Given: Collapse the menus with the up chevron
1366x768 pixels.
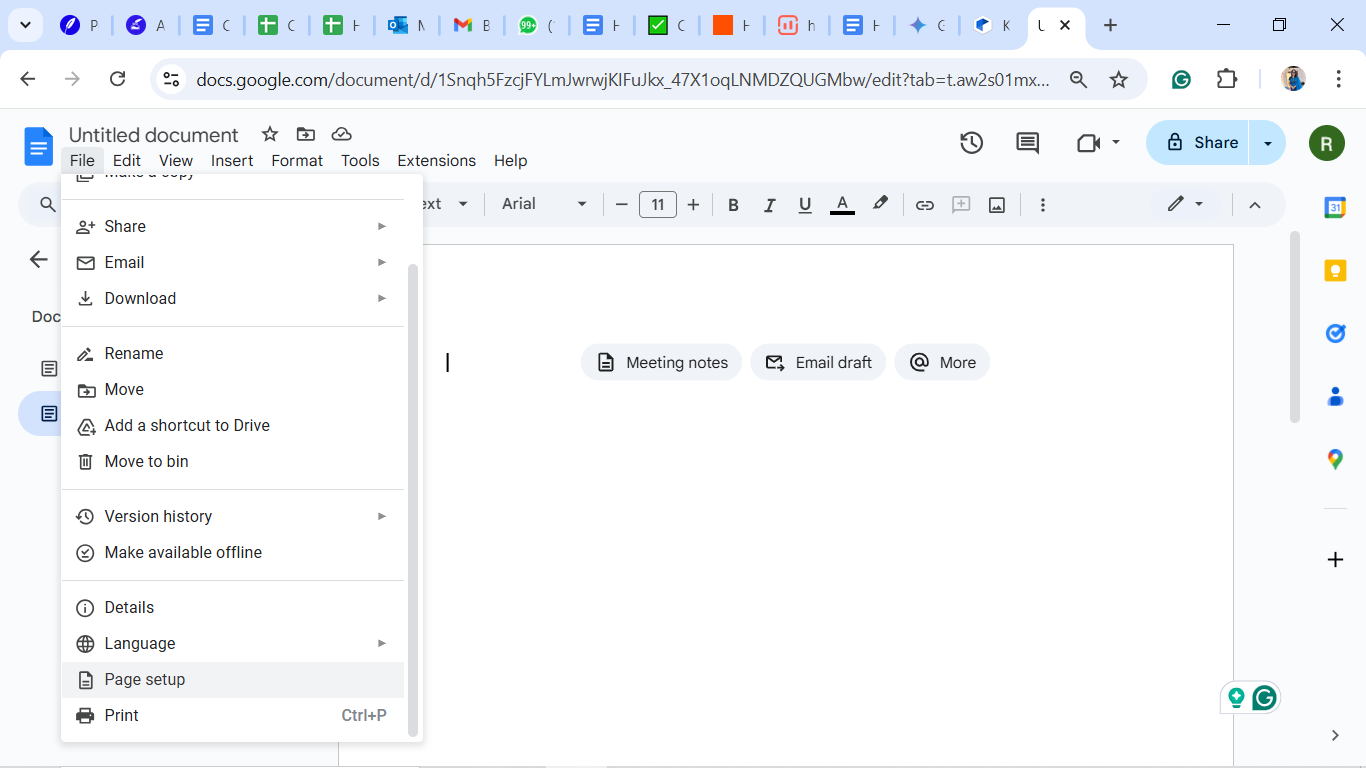Looking at the screenshot, I should coord(1255,205).
